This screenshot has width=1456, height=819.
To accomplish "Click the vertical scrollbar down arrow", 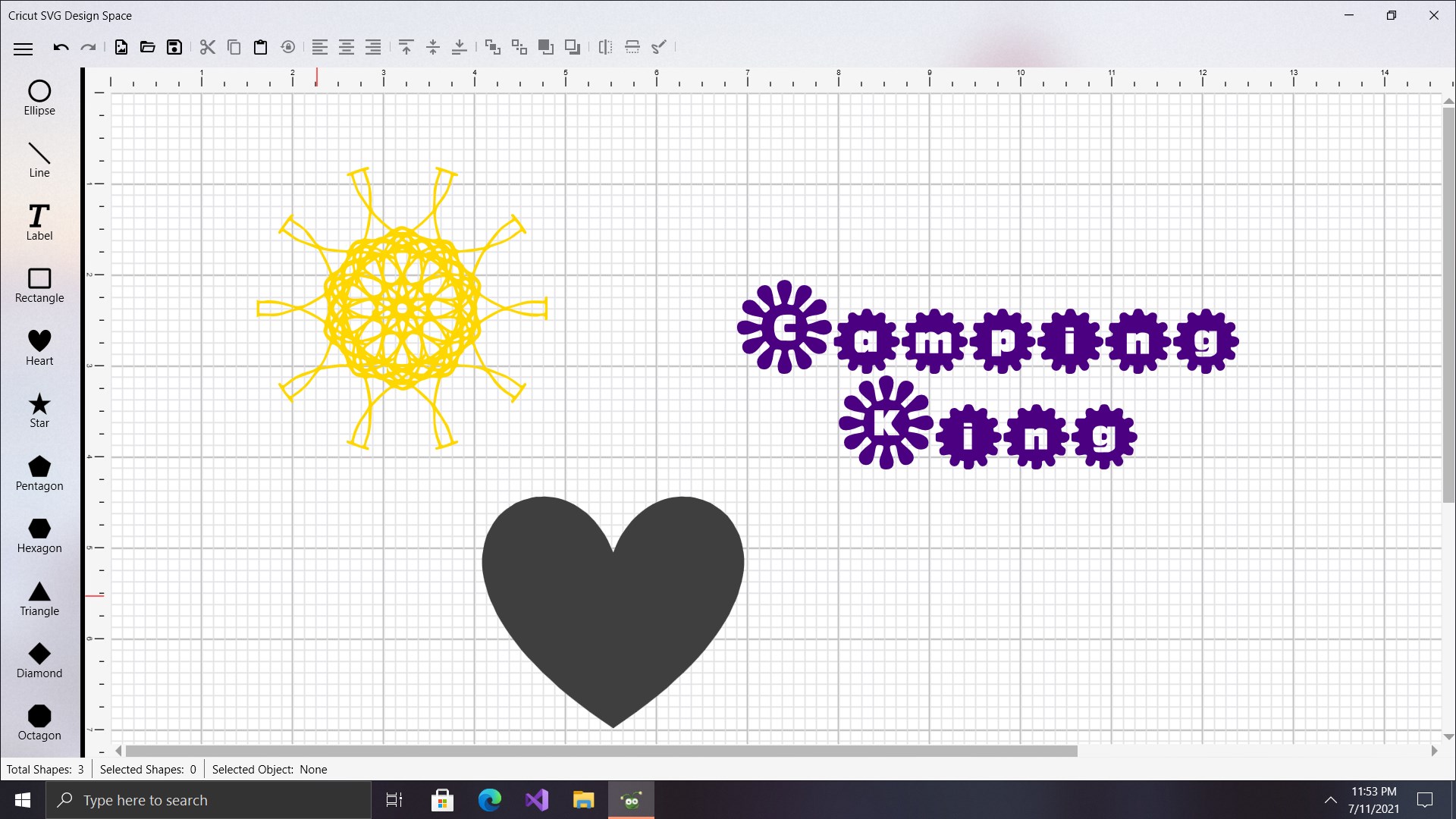I will click(1448, 736).
